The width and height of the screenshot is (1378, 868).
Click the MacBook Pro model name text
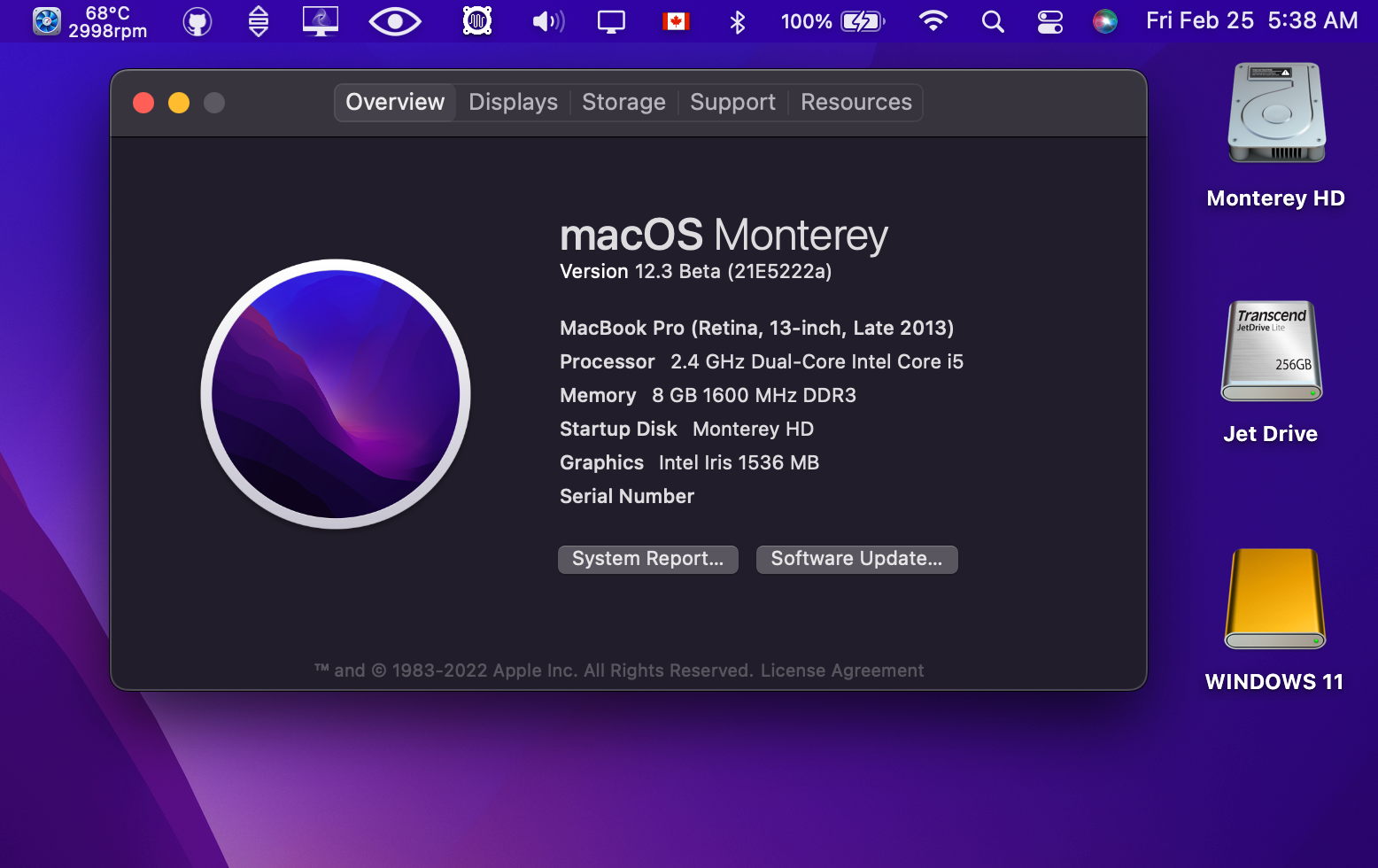(x=756, y=328)
